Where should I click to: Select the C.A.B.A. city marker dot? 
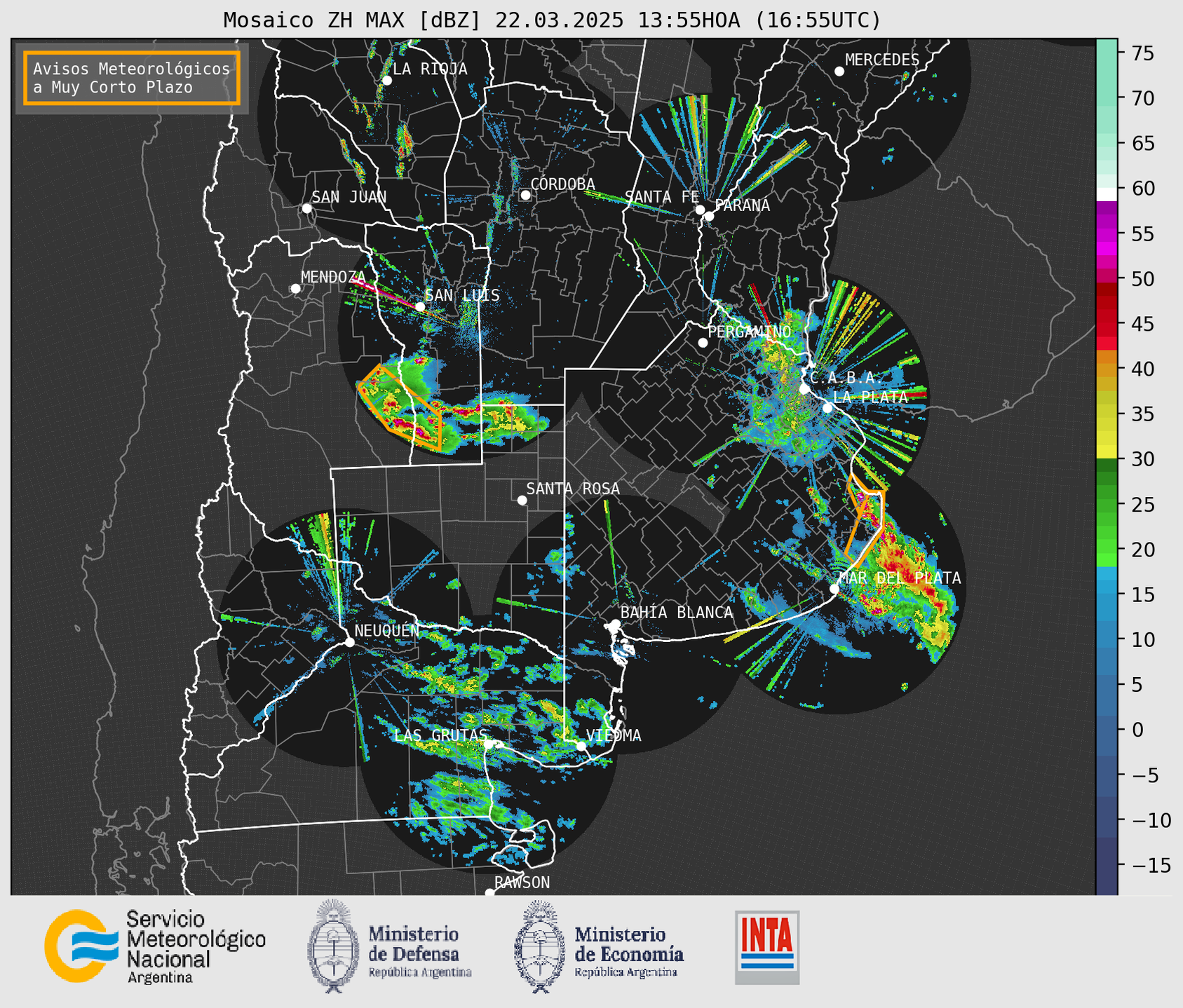tap(804, 389)
